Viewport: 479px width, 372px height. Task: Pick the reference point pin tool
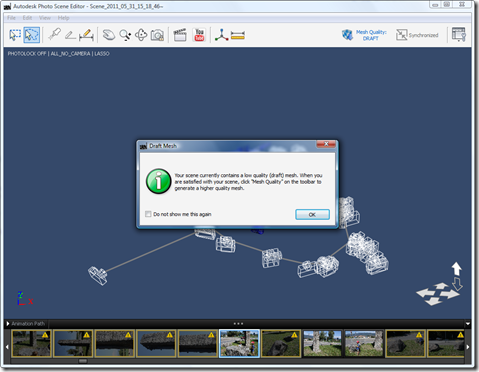54,34
